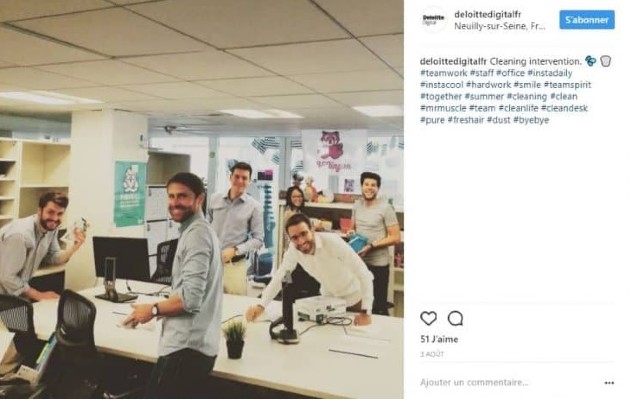Open the Deloitte Digital profile avatar

pos(433,19)
